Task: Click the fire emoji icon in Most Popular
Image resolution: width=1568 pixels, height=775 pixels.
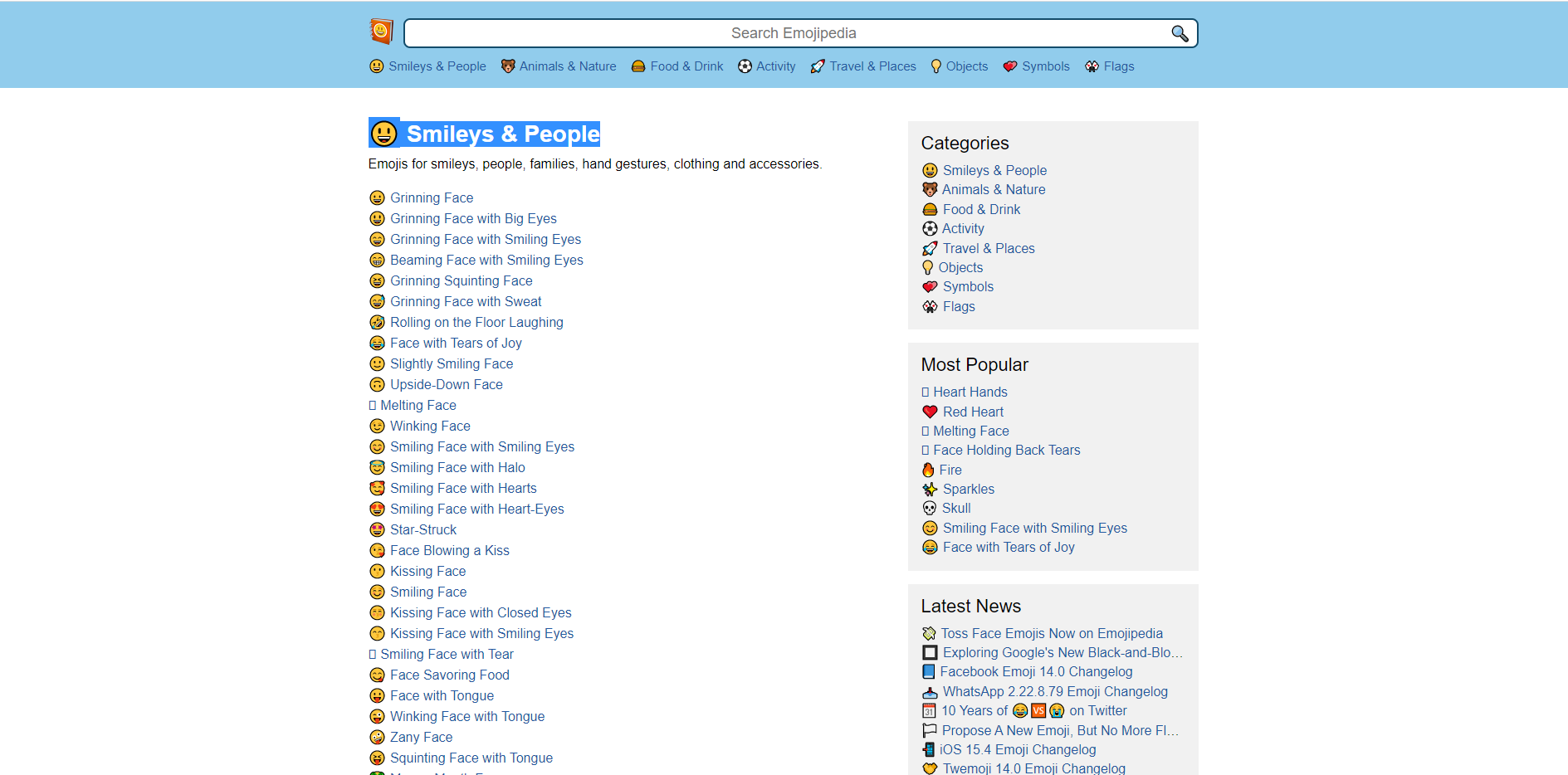Action: coord(928,470)
